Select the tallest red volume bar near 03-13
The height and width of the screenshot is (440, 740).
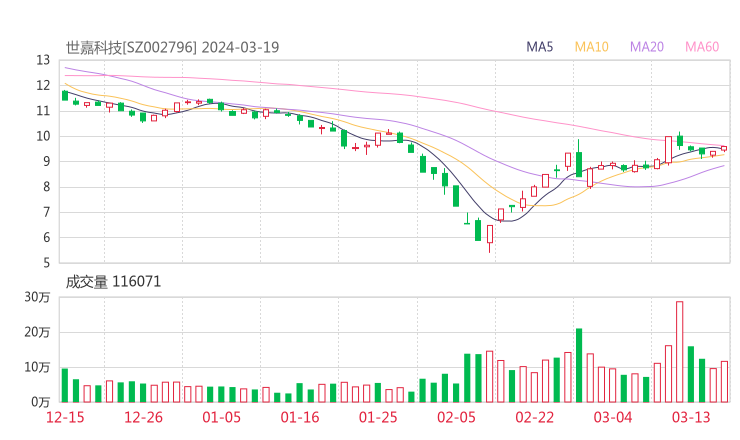coord(679,352)
